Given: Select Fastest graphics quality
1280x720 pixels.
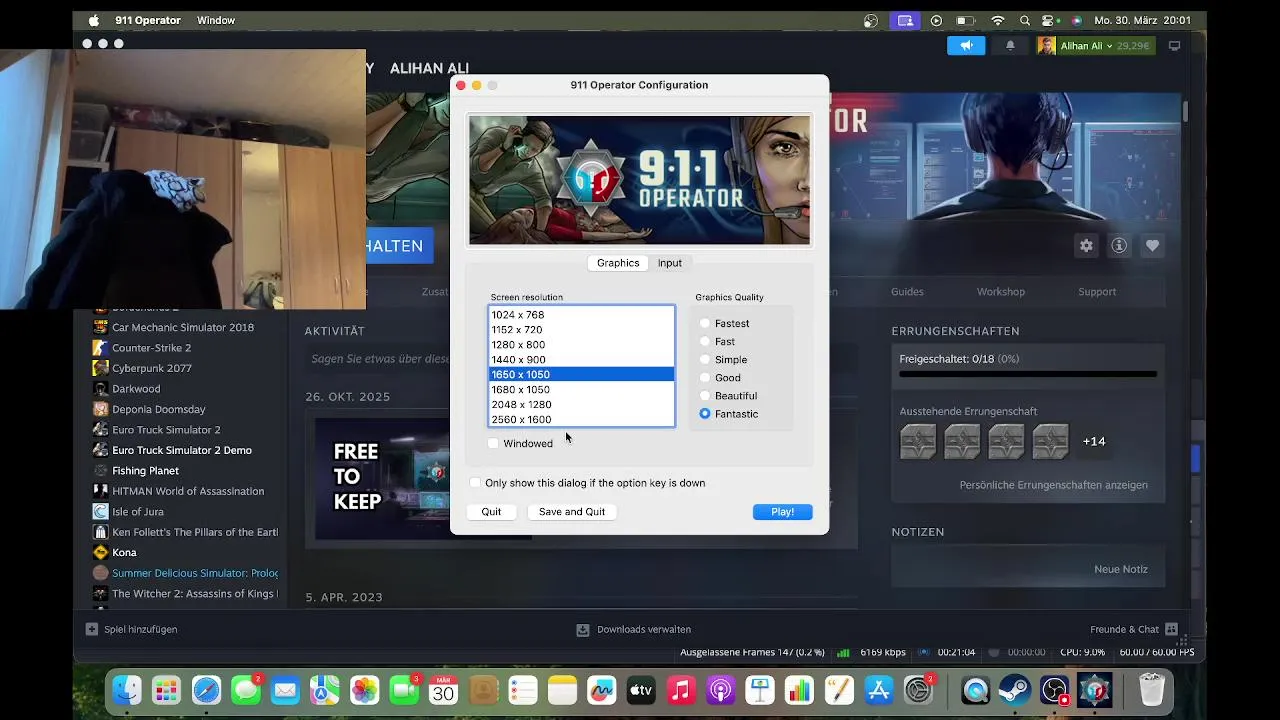Looking at the screenshot, I should [x=705, y=323].
